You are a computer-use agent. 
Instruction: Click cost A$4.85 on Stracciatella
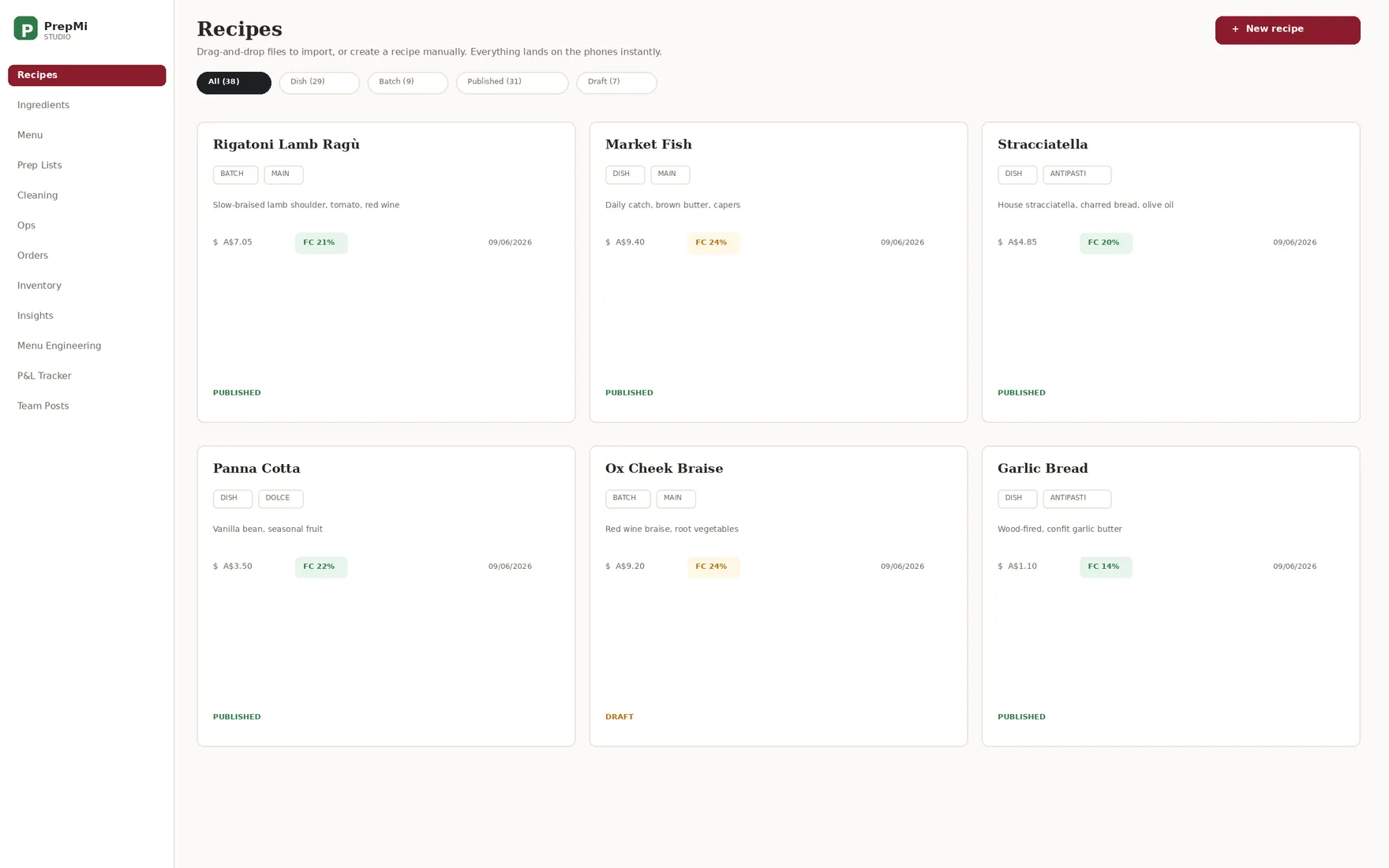(x=1022, y=242)
